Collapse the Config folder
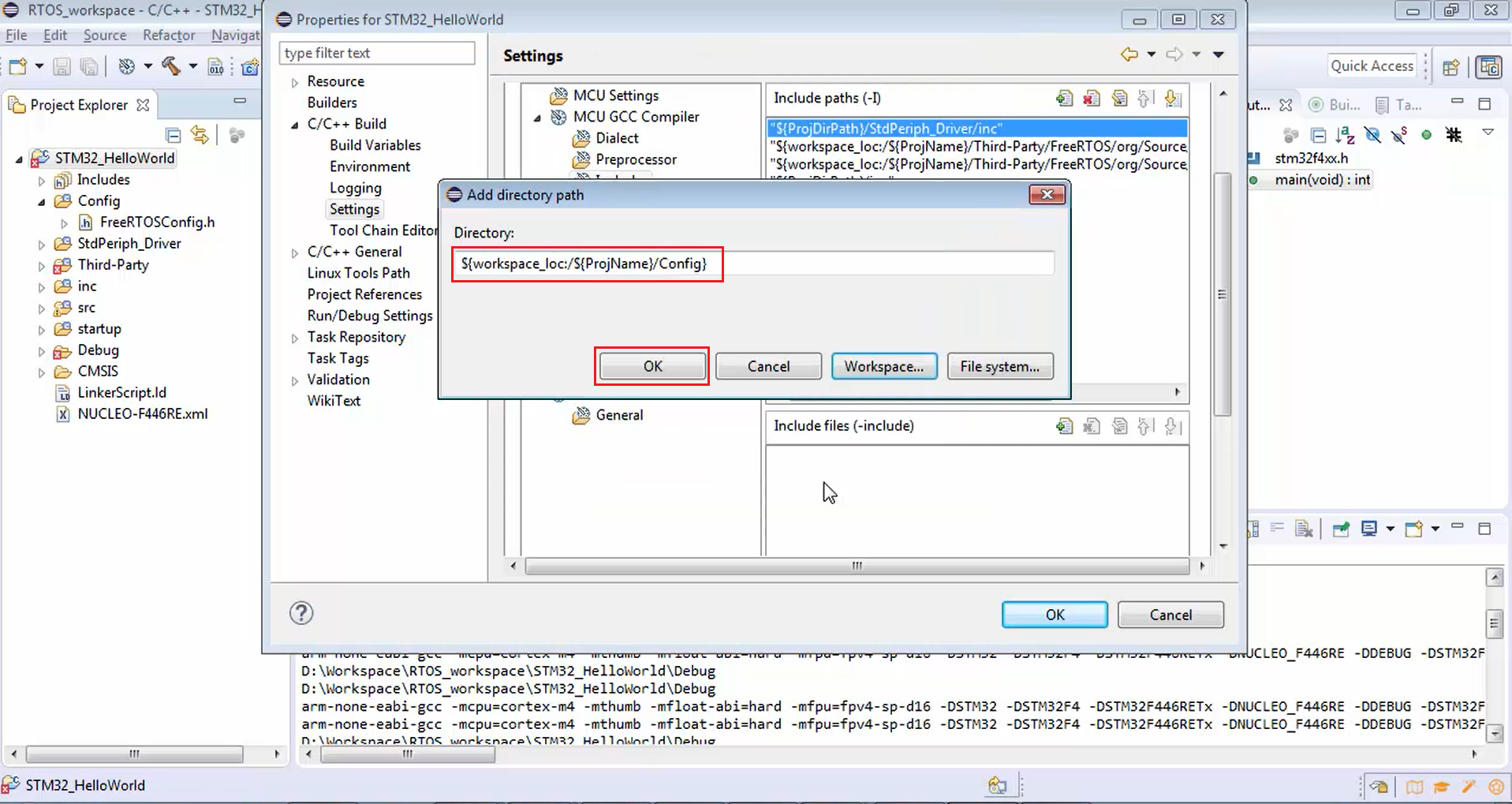Image resolution: width=1512 pixels, height=804 pixels. 41,201
